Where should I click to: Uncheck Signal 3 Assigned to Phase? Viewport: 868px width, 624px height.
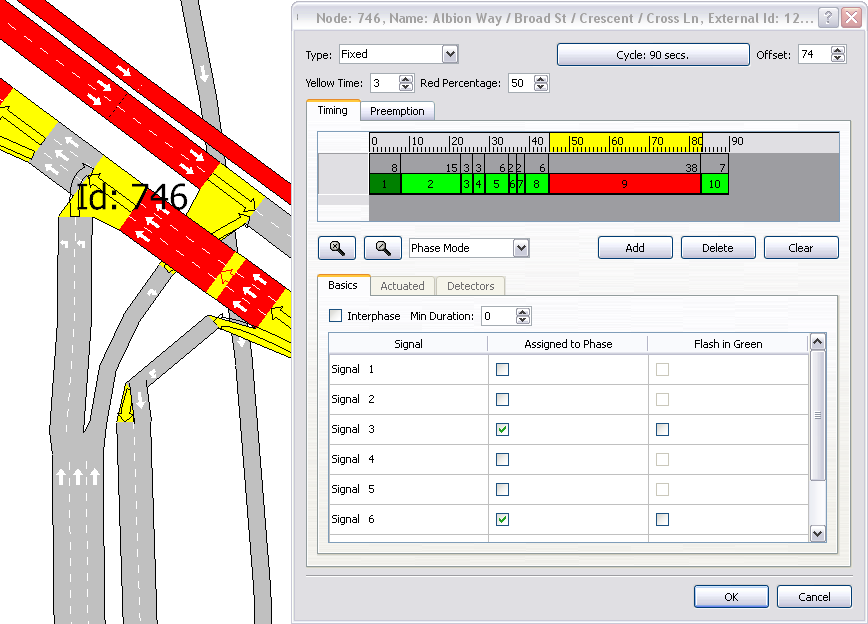pyautogui.click(x=501, y=429)
